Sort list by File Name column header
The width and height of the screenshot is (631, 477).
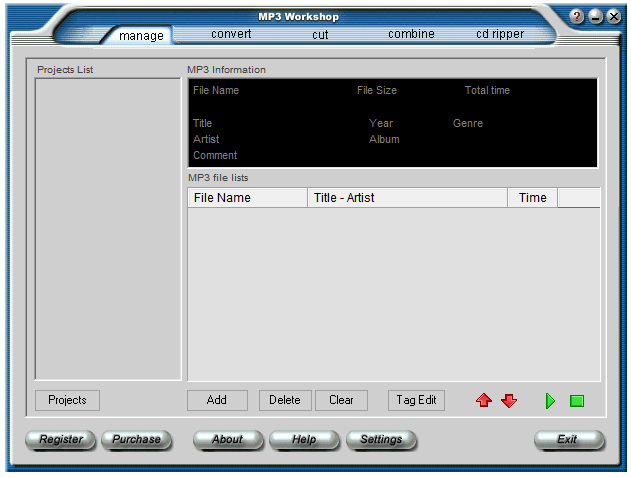click(x=247, y=198)
